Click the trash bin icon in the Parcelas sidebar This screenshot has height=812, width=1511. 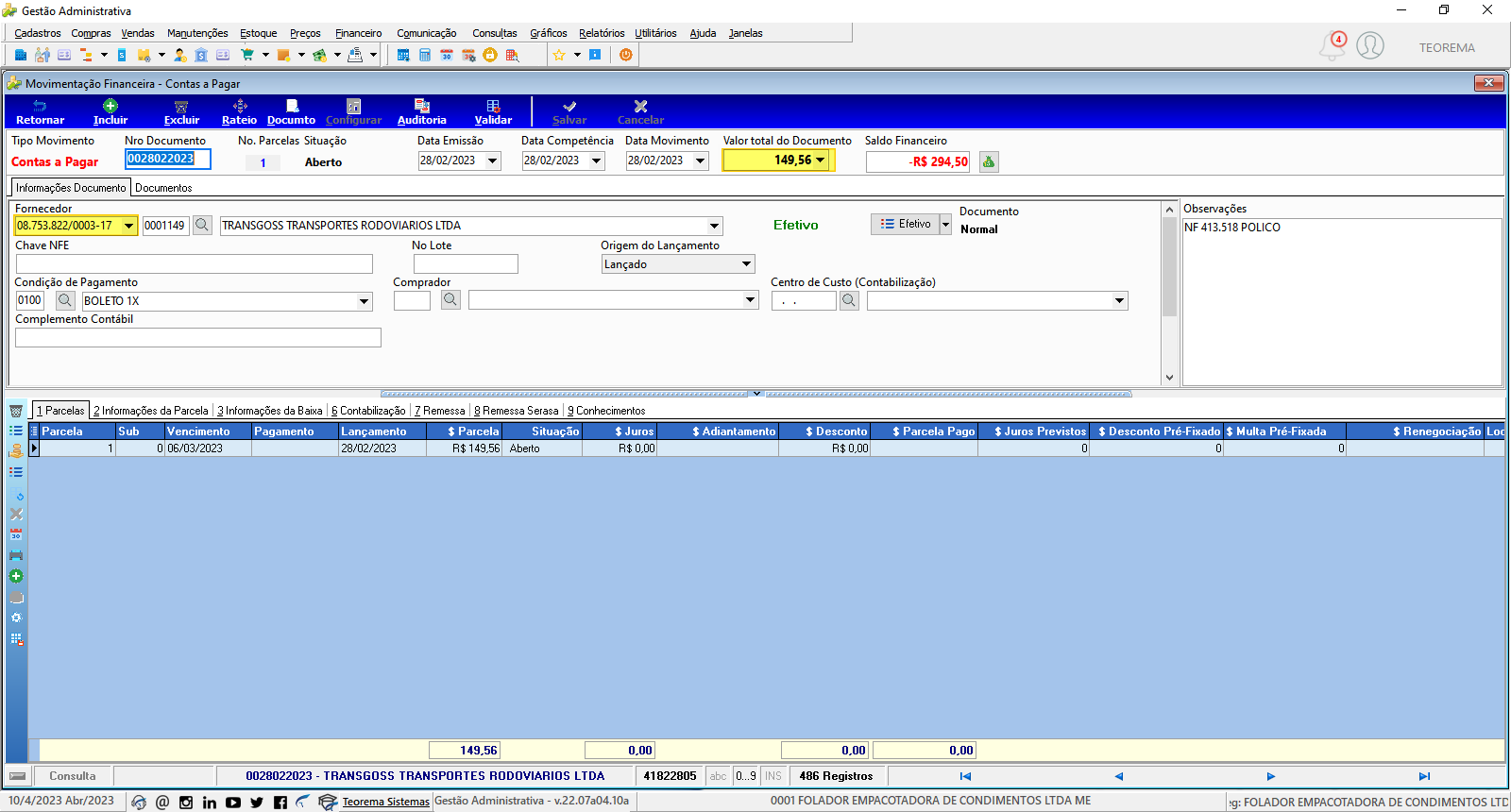pyautogui.click(x=16, y=411)
